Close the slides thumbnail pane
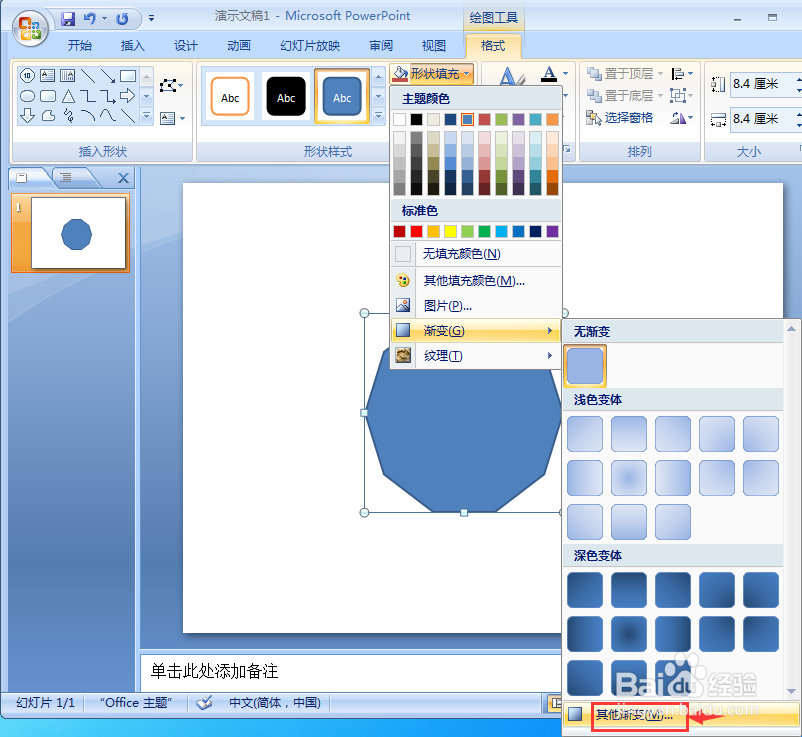 pyautogui.click(x=123, y=178)
